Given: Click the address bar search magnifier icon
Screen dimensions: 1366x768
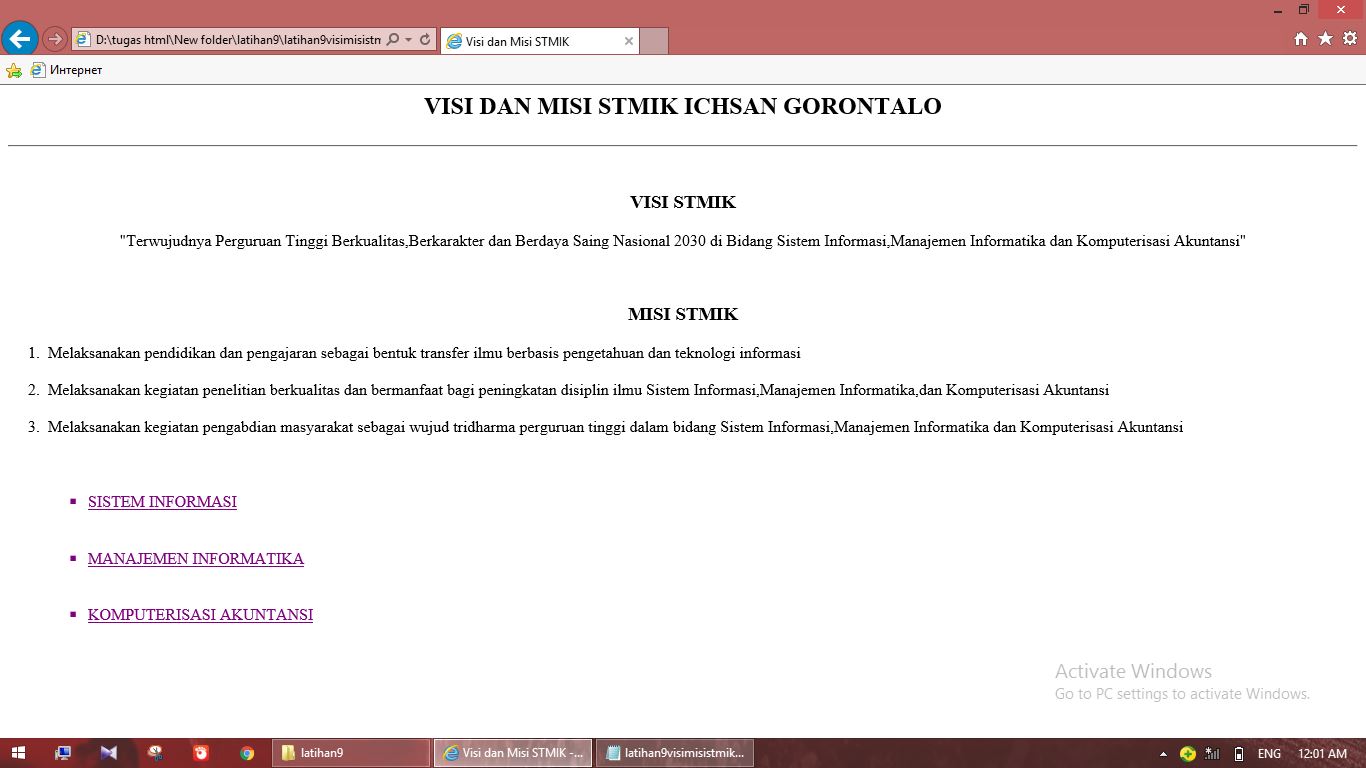Looking at the screenshot, I should (393, 40).
